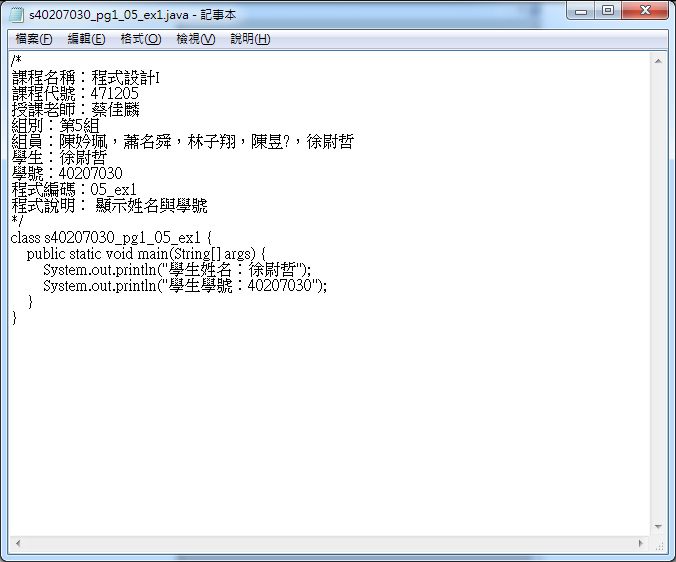Screen dimensions: 676x562
Task: Click the window resize grip corner
Action: pyautogui.click(x=659, y=545)
